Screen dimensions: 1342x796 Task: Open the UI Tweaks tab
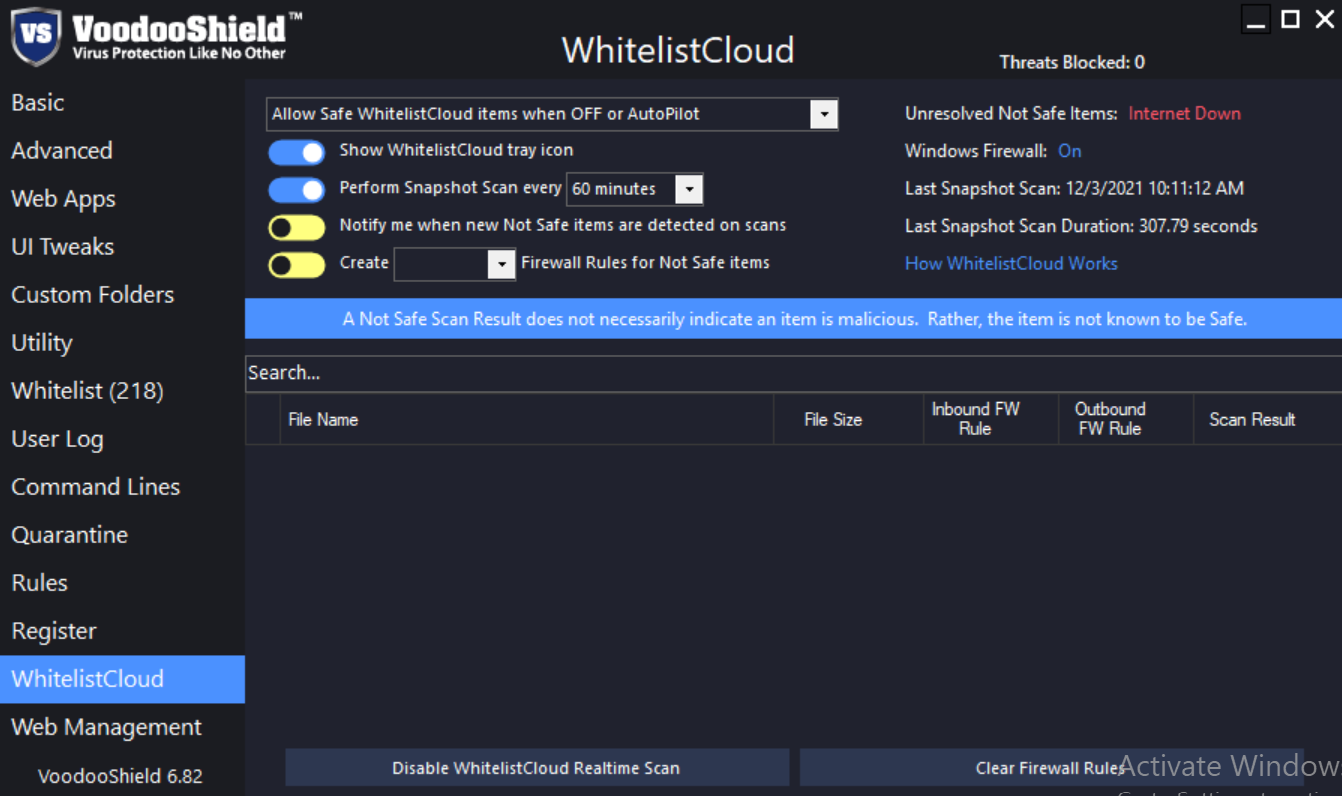coord(122,247)
